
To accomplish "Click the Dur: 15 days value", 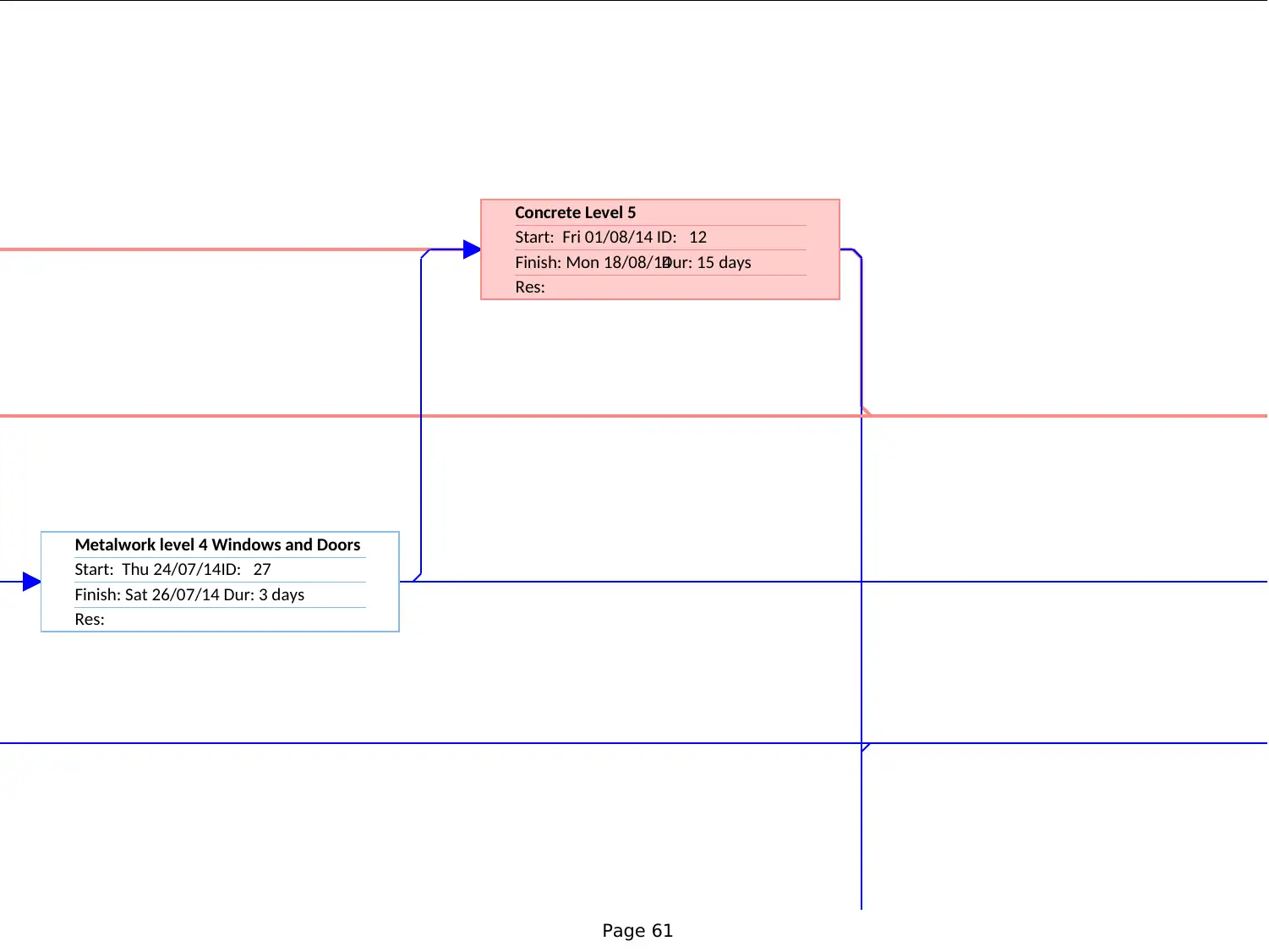I will coord(708,263).
